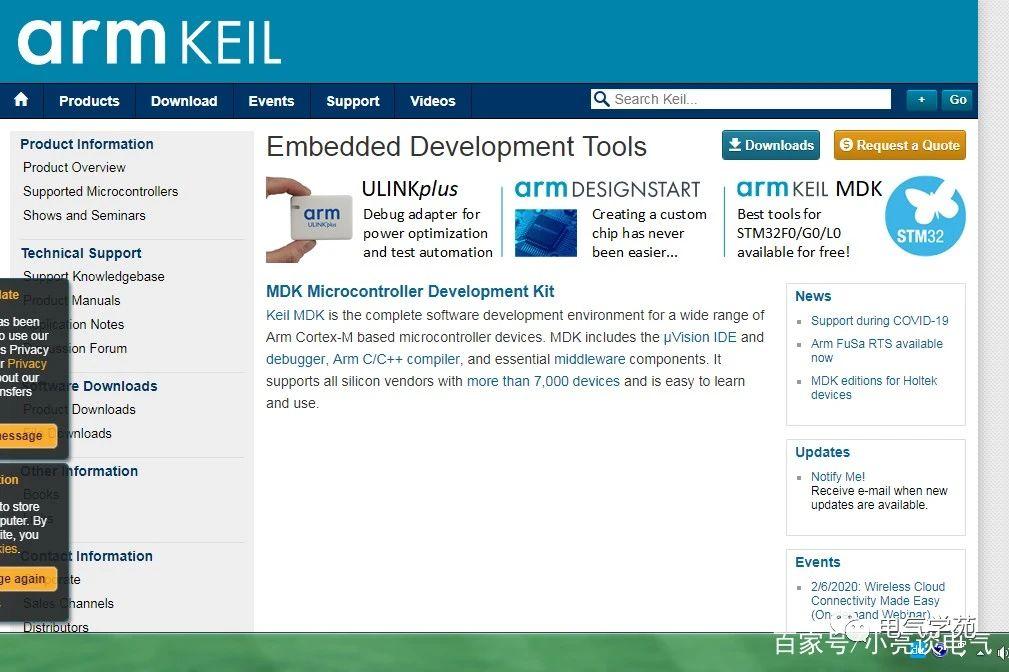This screenshot has width=1009, height=672.
Task: Open MDK editions for Holtek devices news
Action: [874, 387]
